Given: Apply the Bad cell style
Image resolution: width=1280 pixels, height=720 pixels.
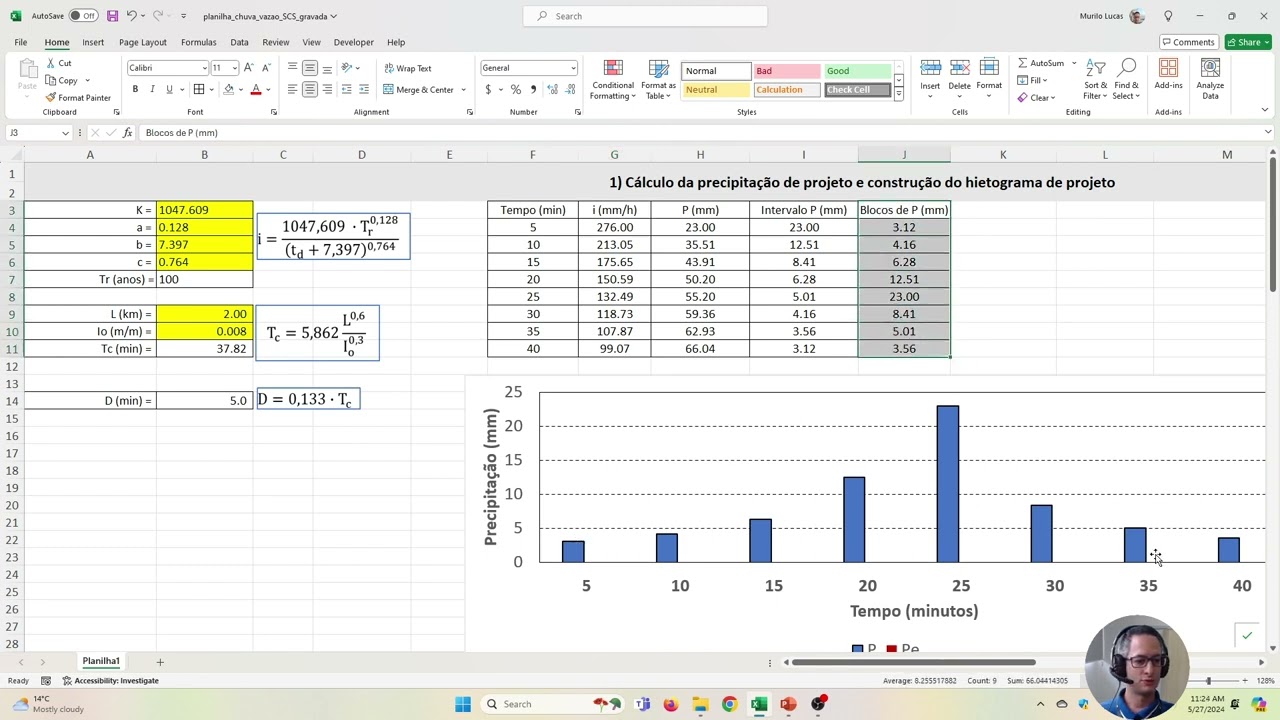Looking at the screenshot, I should tap(786, 71).
